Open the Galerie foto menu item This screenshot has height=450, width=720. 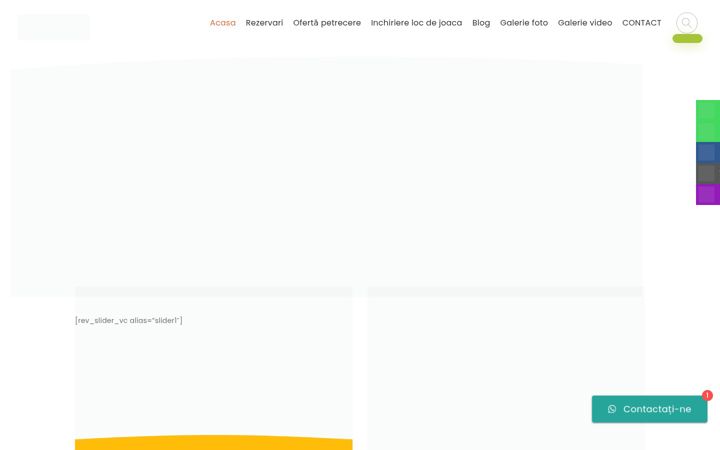(524, 22)
